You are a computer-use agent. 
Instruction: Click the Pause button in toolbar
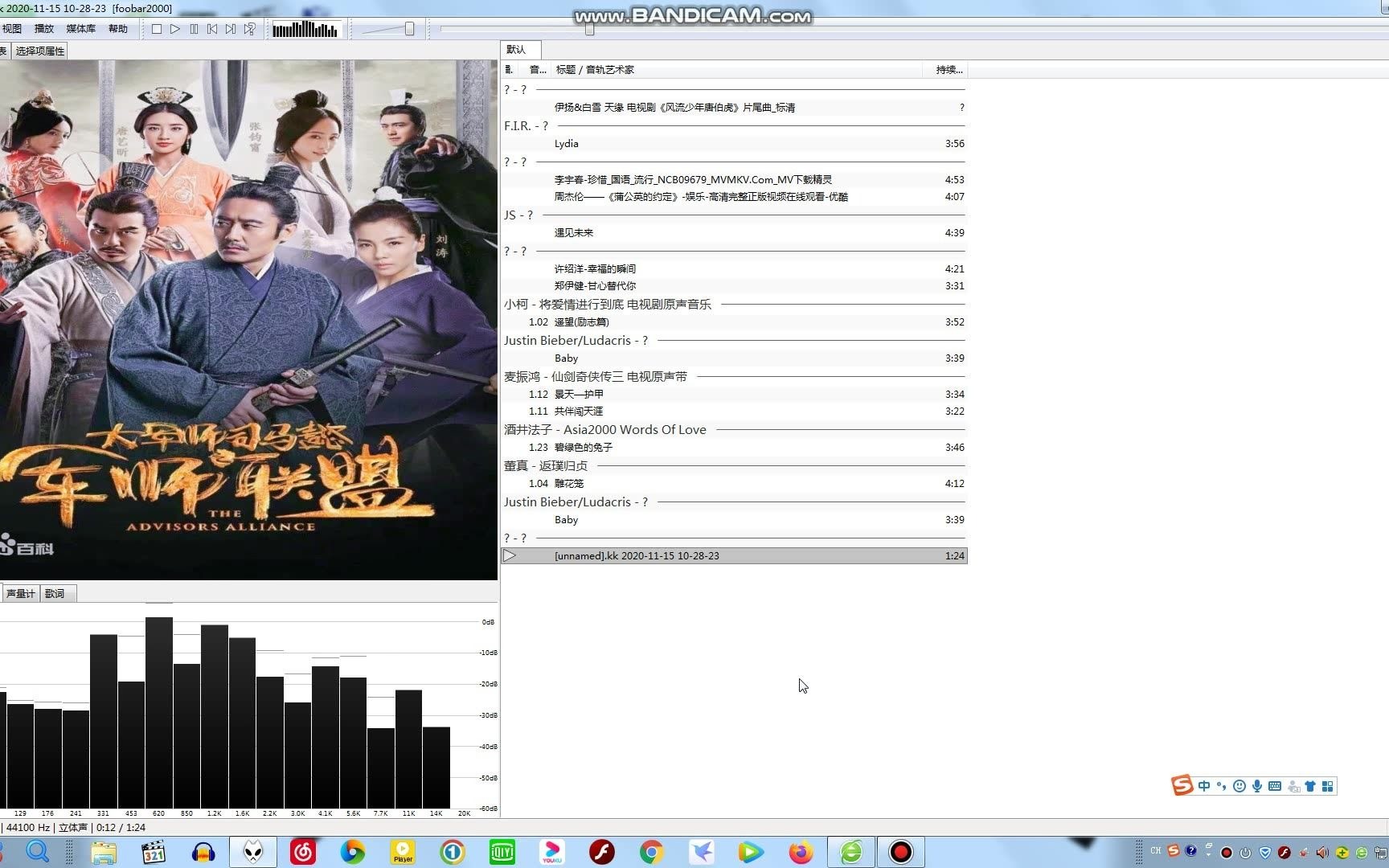194,29
